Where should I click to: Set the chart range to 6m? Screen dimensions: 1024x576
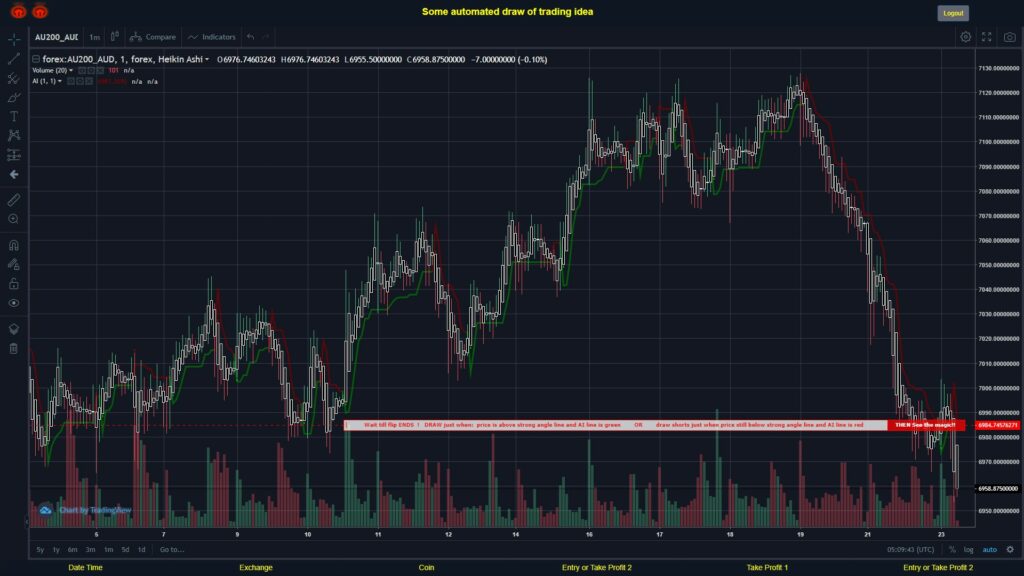[72, 549]
